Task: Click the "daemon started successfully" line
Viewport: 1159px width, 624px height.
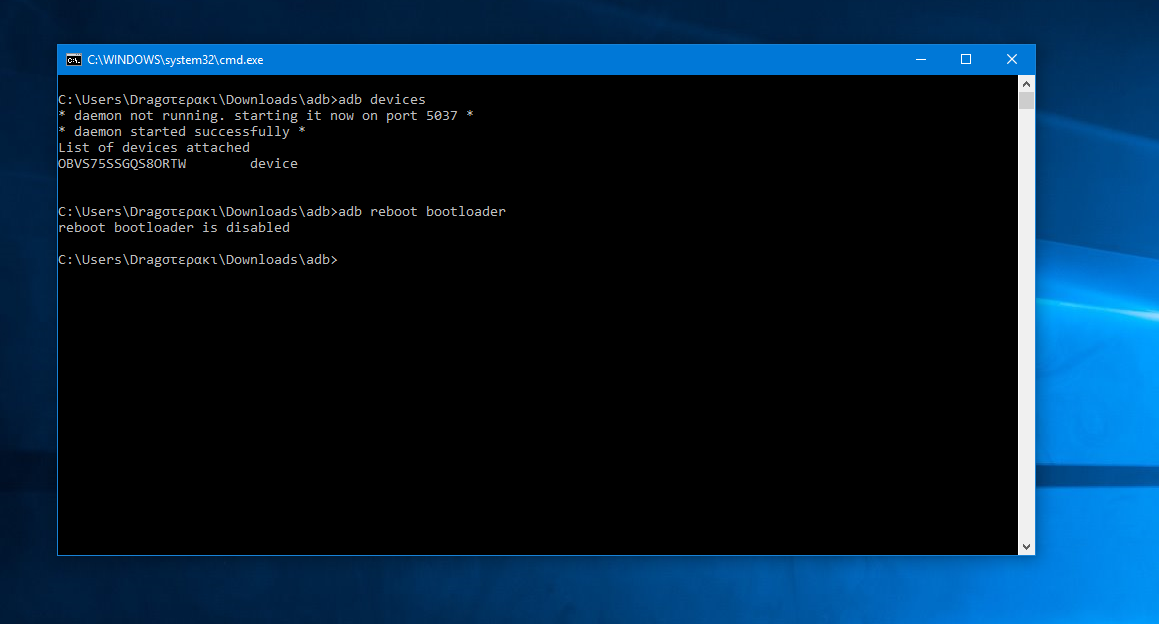Action: (x=182, y=132)
